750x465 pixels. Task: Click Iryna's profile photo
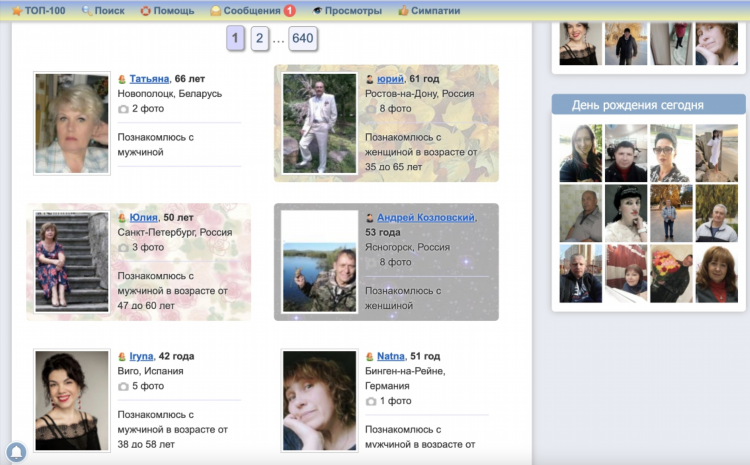[72, 401]
